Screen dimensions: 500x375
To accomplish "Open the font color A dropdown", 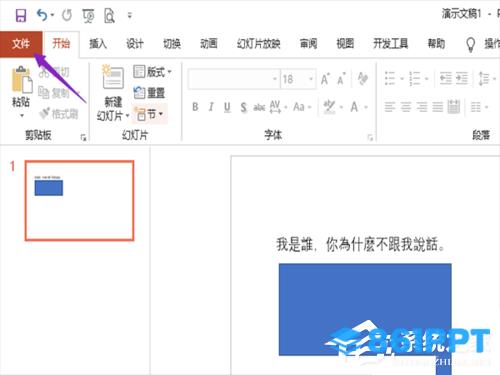I will (366, 107).
